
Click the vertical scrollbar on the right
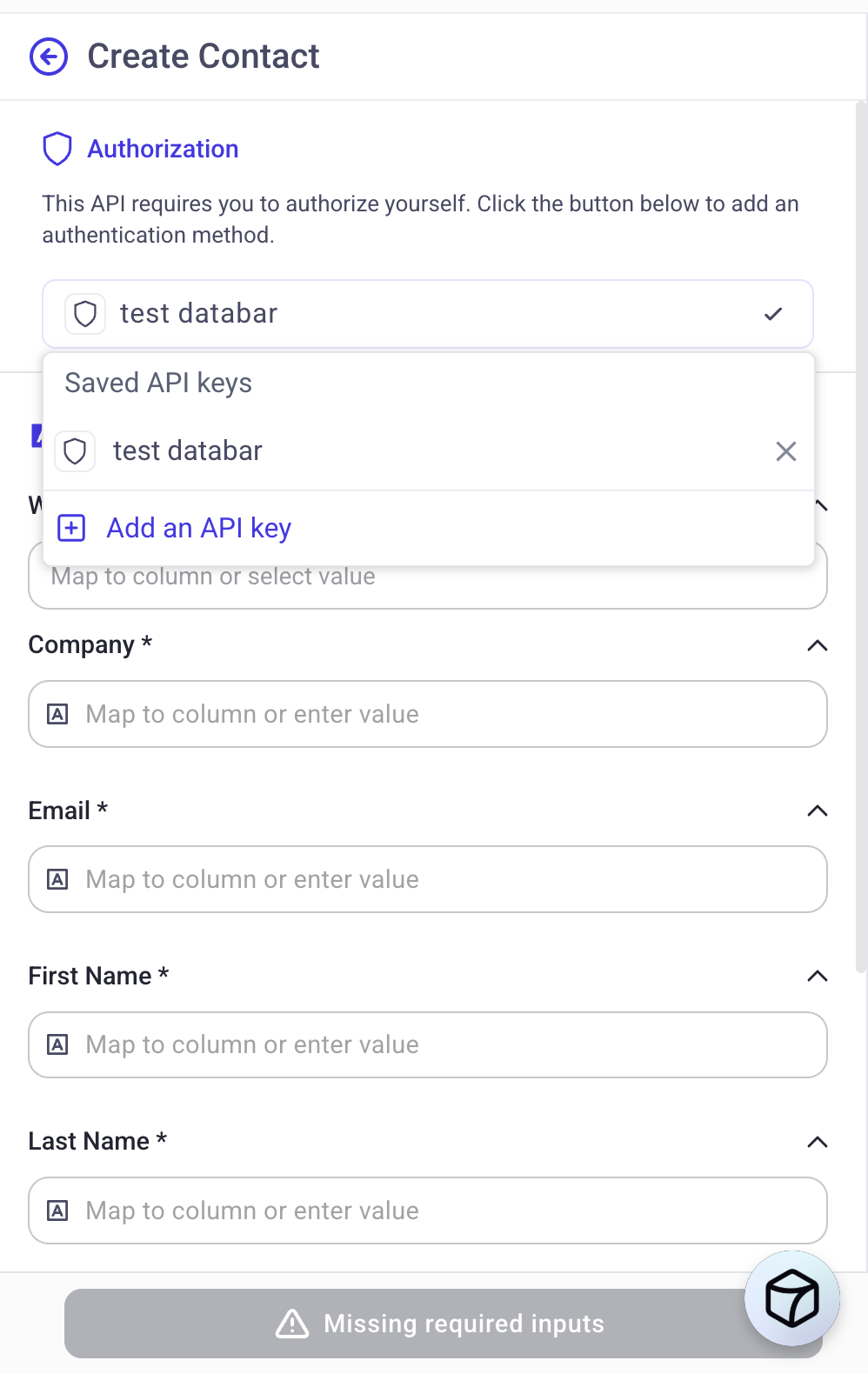click(861, 522)
